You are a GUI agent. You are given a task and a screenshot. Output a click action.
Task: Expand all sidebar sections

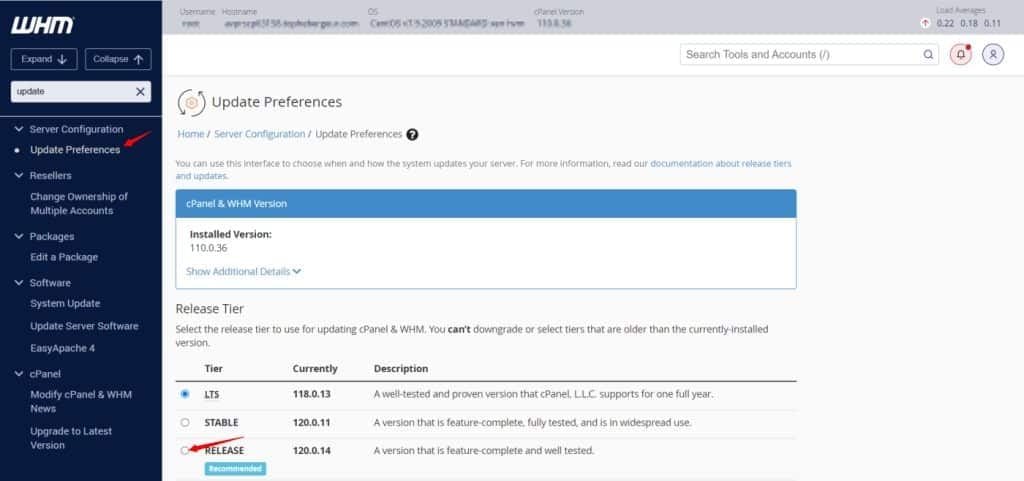point(44,59)
